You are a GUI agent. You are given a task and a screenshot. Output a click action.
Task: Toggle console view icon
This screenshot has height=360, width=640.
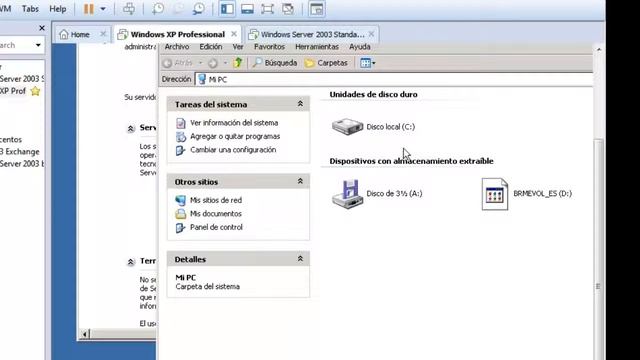(316, 9)
